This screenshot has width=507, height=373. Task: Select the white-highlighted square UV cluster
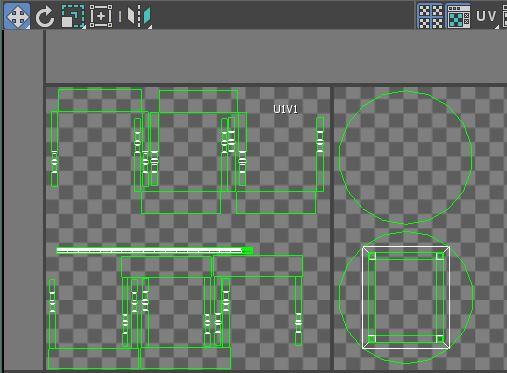406,298
